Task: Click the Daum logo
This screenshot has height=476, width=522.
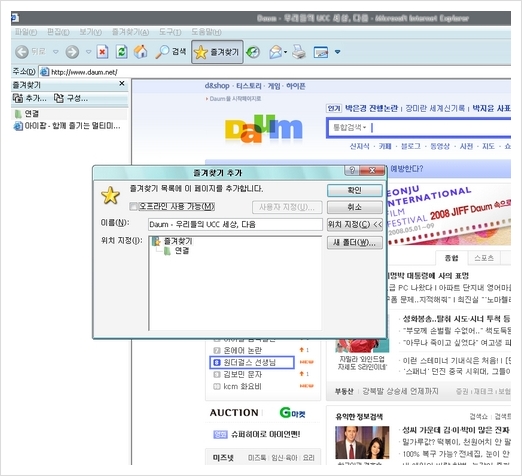Action: 263,128
